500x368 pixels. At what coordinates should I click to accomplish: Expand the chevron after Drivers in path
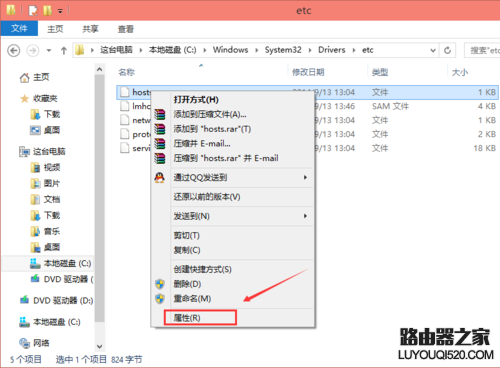(354, 50)
